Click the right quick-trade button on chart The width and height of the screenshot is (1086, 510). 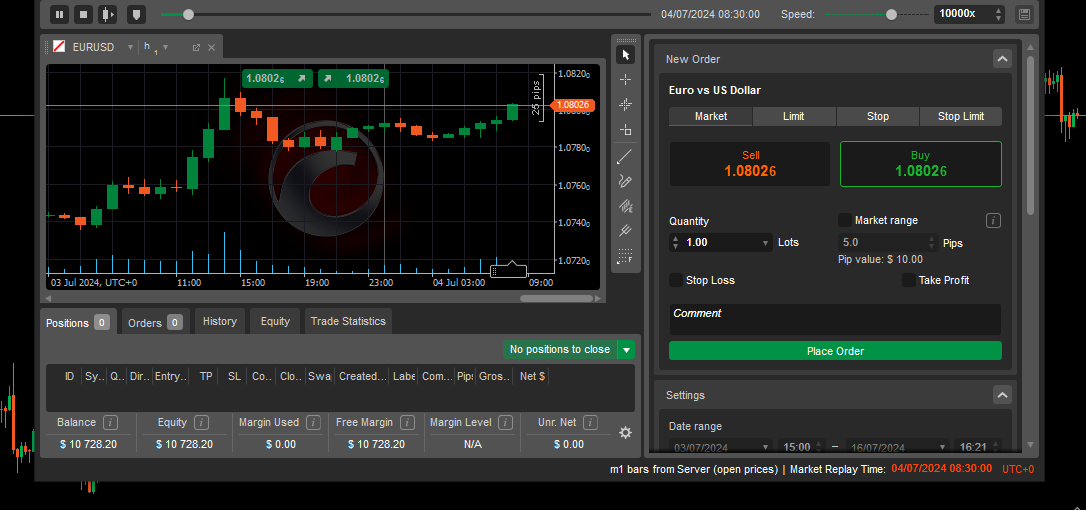[x=353, y=78]
